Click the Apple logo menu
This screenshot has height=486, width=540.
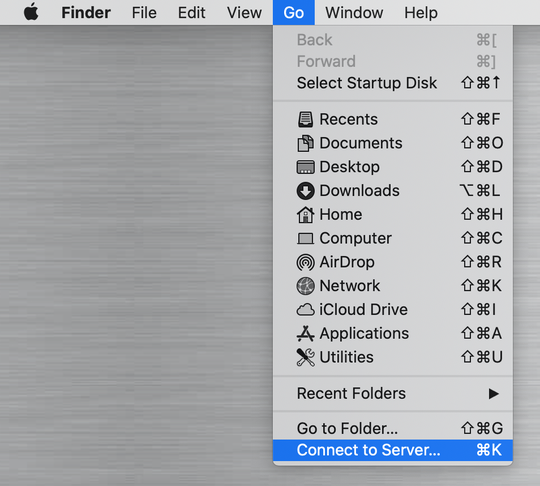[x=31, y=12]
